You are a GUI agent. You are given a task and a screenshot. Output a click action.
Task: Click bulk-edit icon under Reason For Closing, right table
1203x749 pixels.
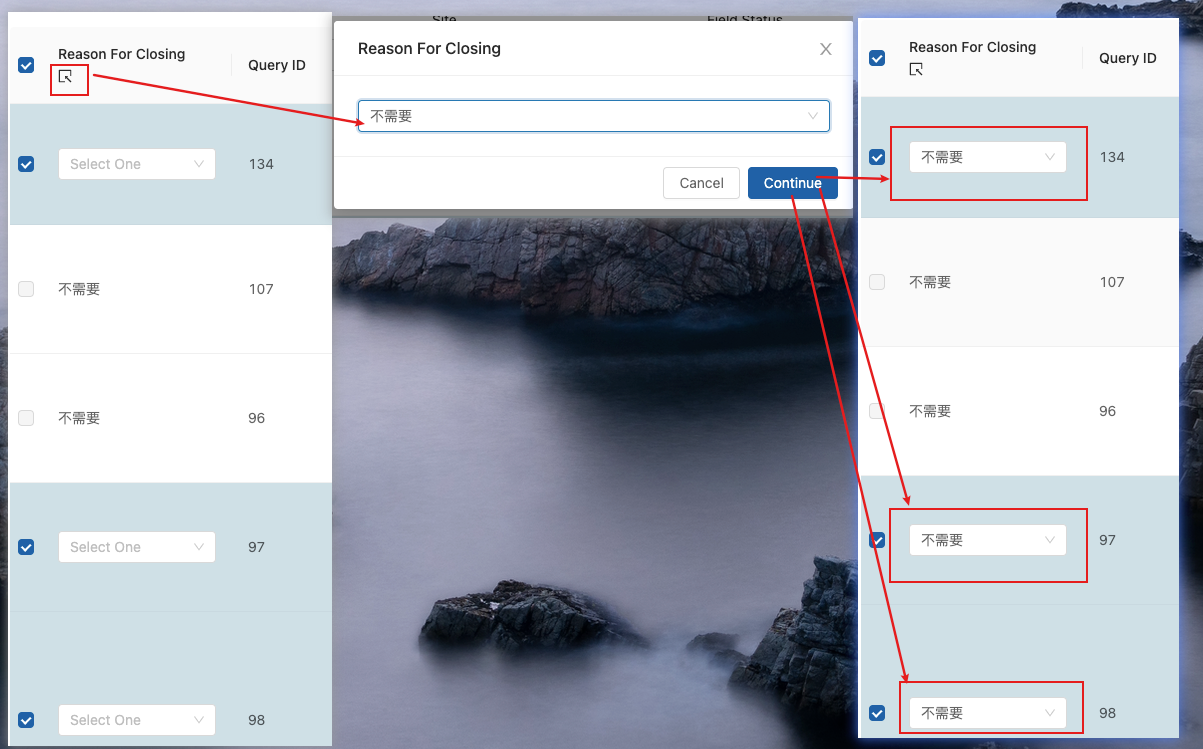pos(916,69)
